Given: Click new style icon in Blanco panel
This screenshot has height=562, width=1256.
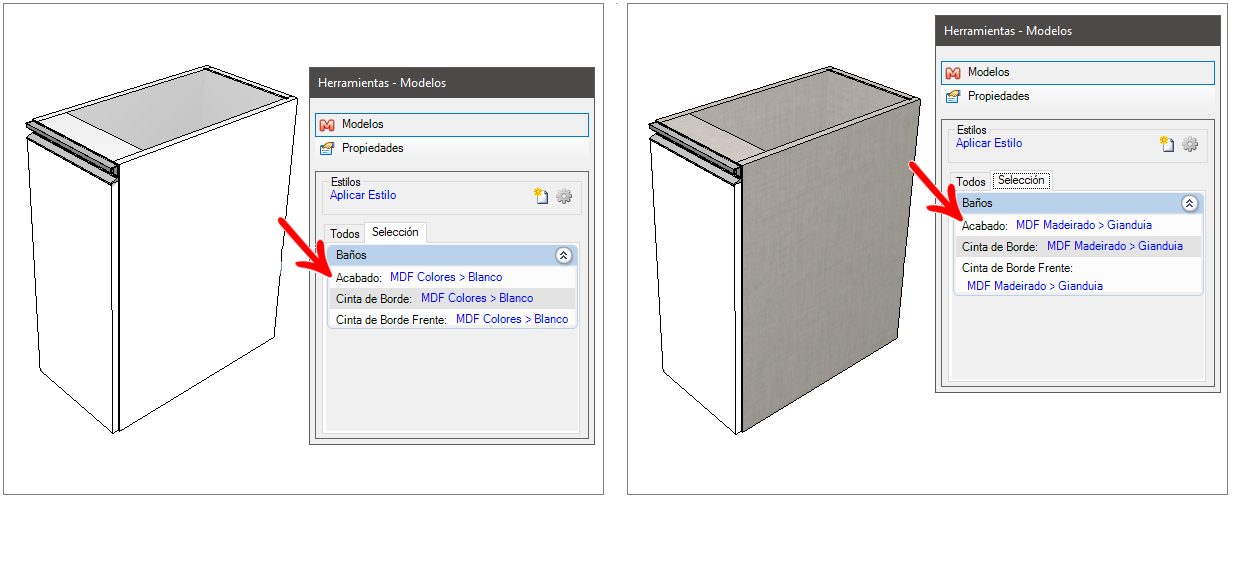Looking at the screenshot, I should [541, 196].
